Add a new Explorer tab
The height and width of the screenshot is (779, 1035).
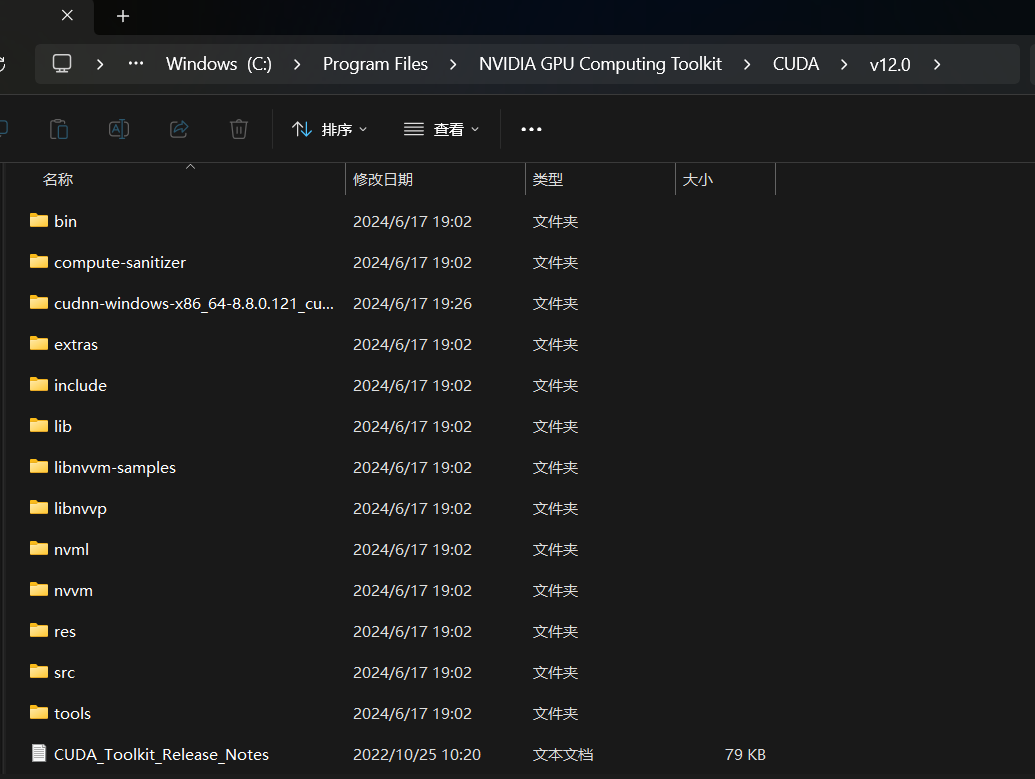click(123, 16)
